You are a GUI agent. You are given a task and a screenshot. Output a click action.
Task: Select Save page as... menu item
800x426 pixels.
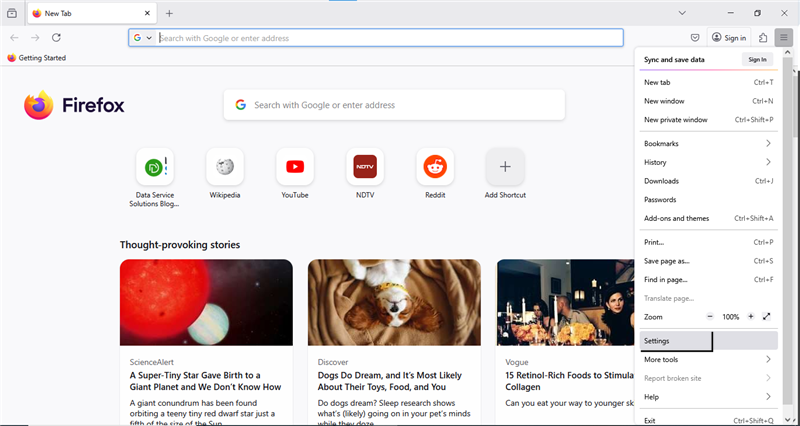(709, 261)
